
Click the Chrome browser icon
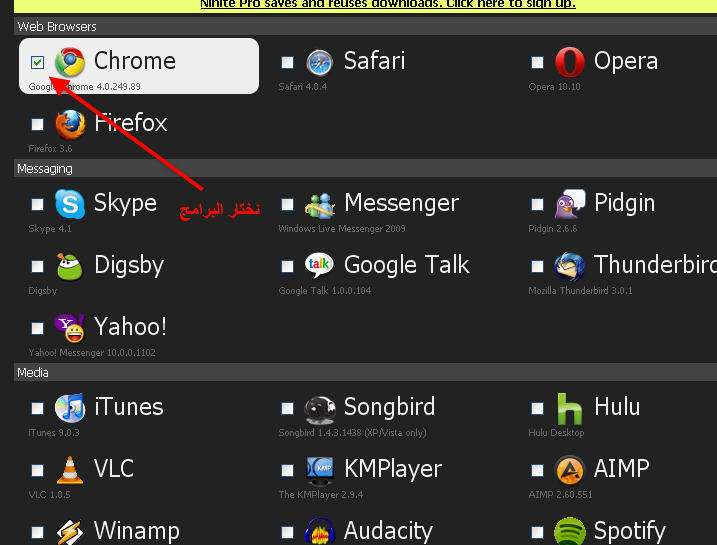pos(70,62)
